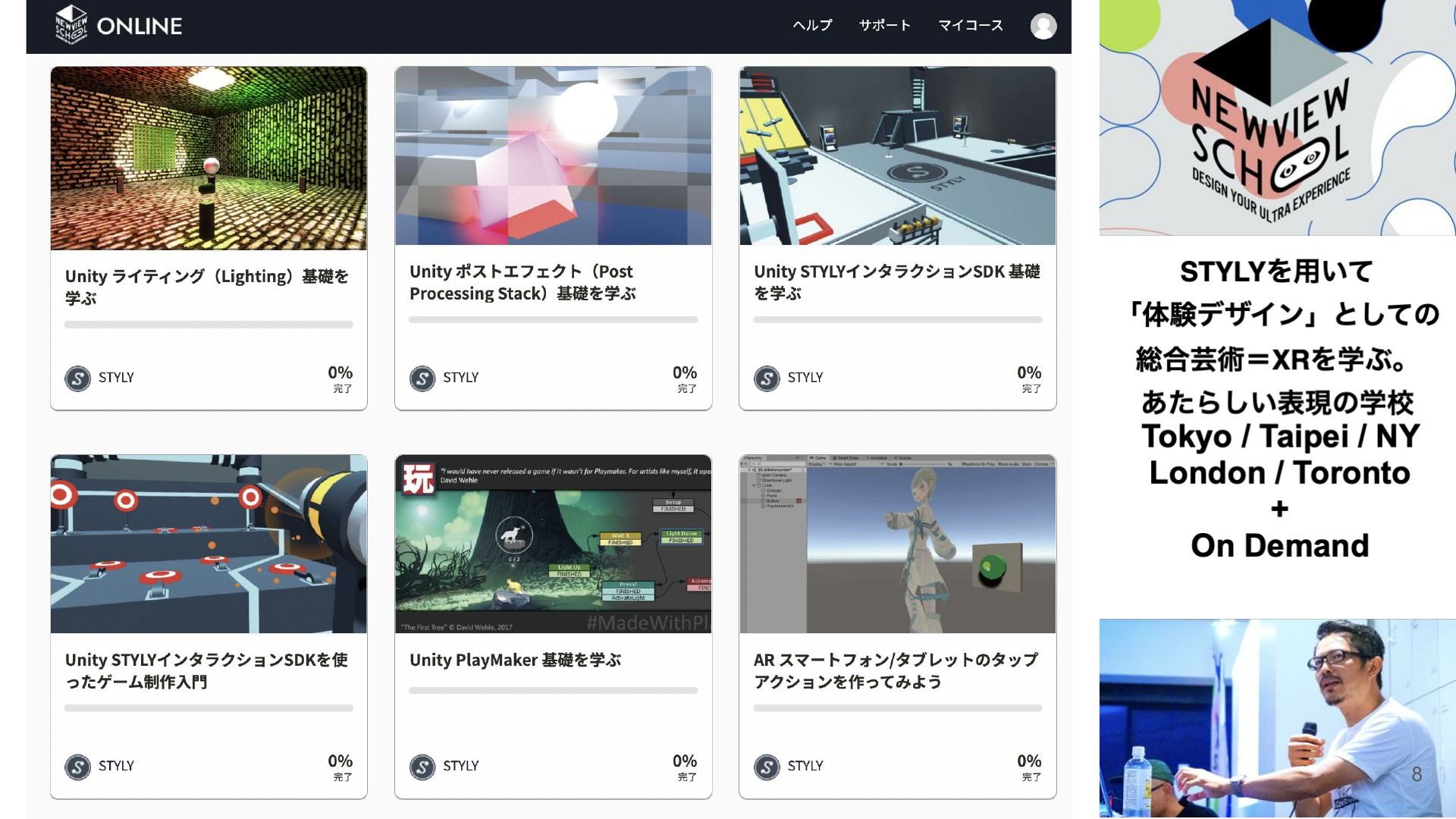Click the NEWVIEW SCHOOL banner image on right
The height and width of the screenshot is (819, 1456).
point(1278,118)
